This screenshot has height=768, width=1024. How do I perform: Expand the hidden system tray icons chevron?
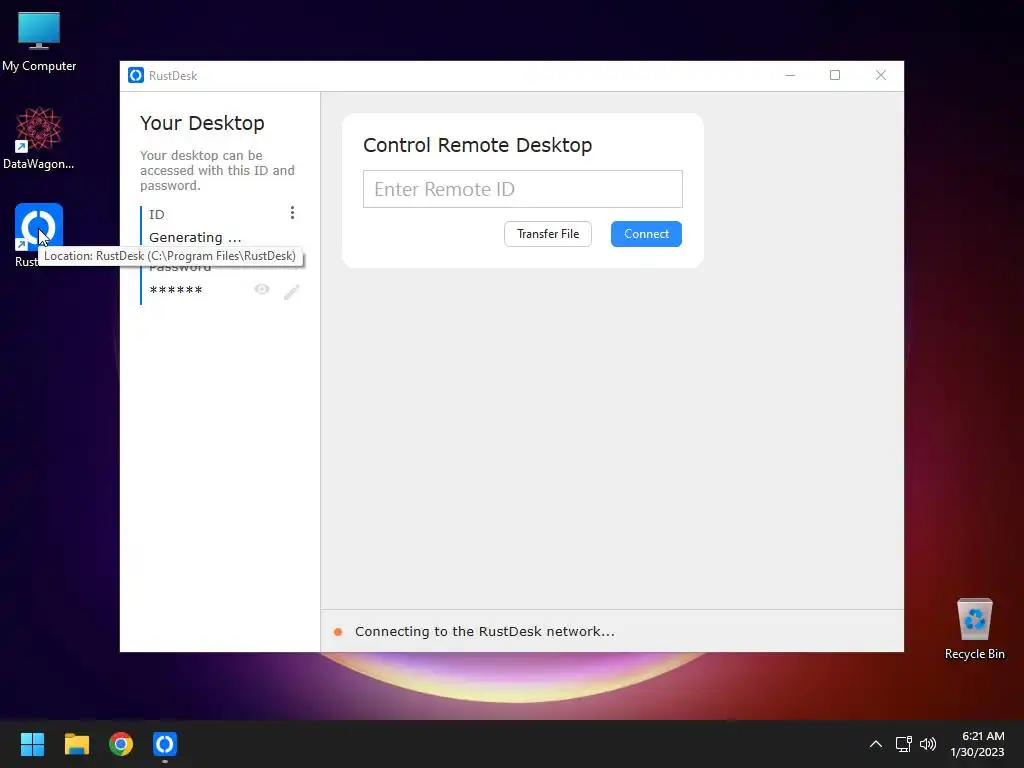tap(876, 744)
